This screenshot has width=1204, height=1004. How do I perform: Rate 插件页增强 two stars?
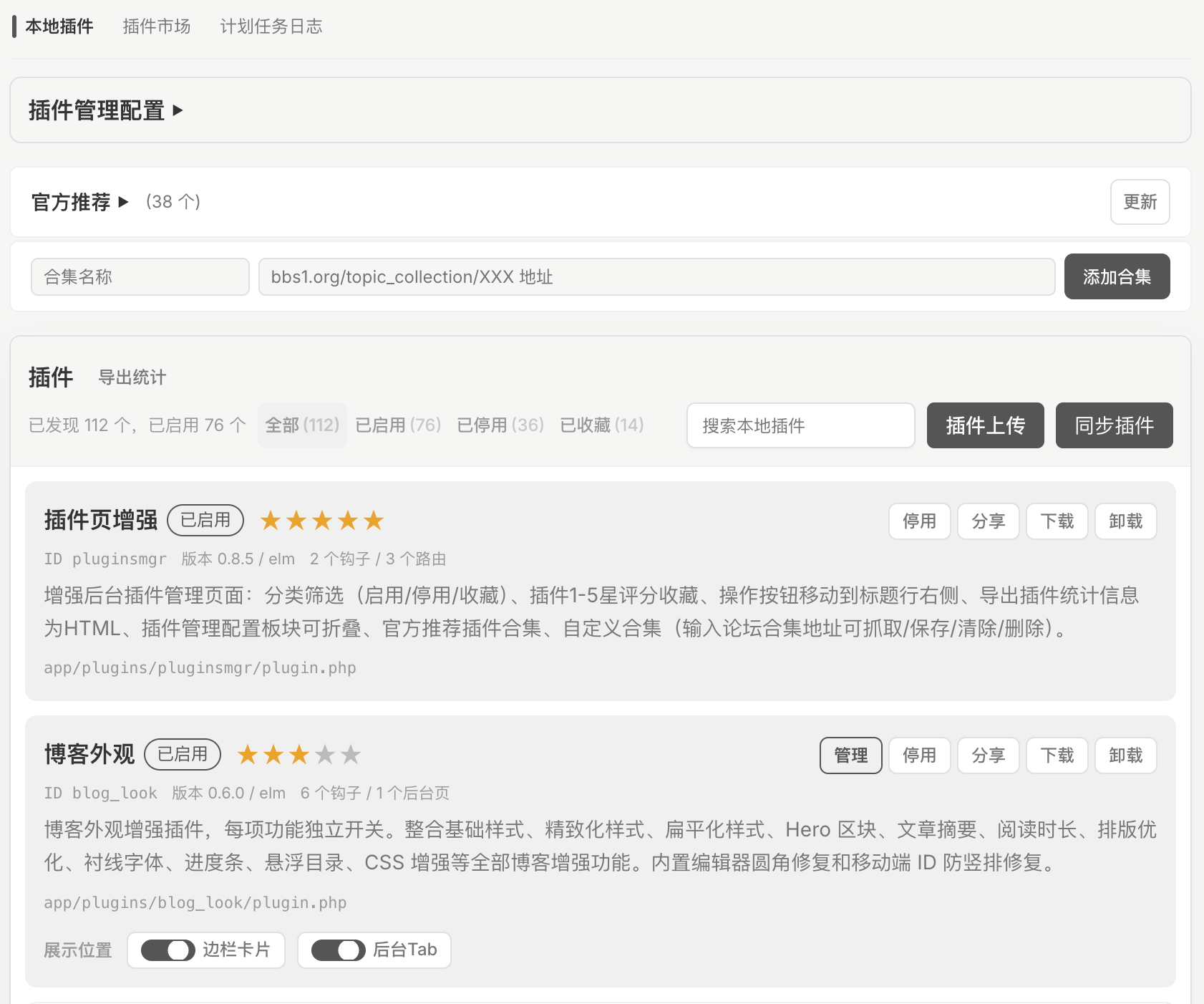click(296, 521)
